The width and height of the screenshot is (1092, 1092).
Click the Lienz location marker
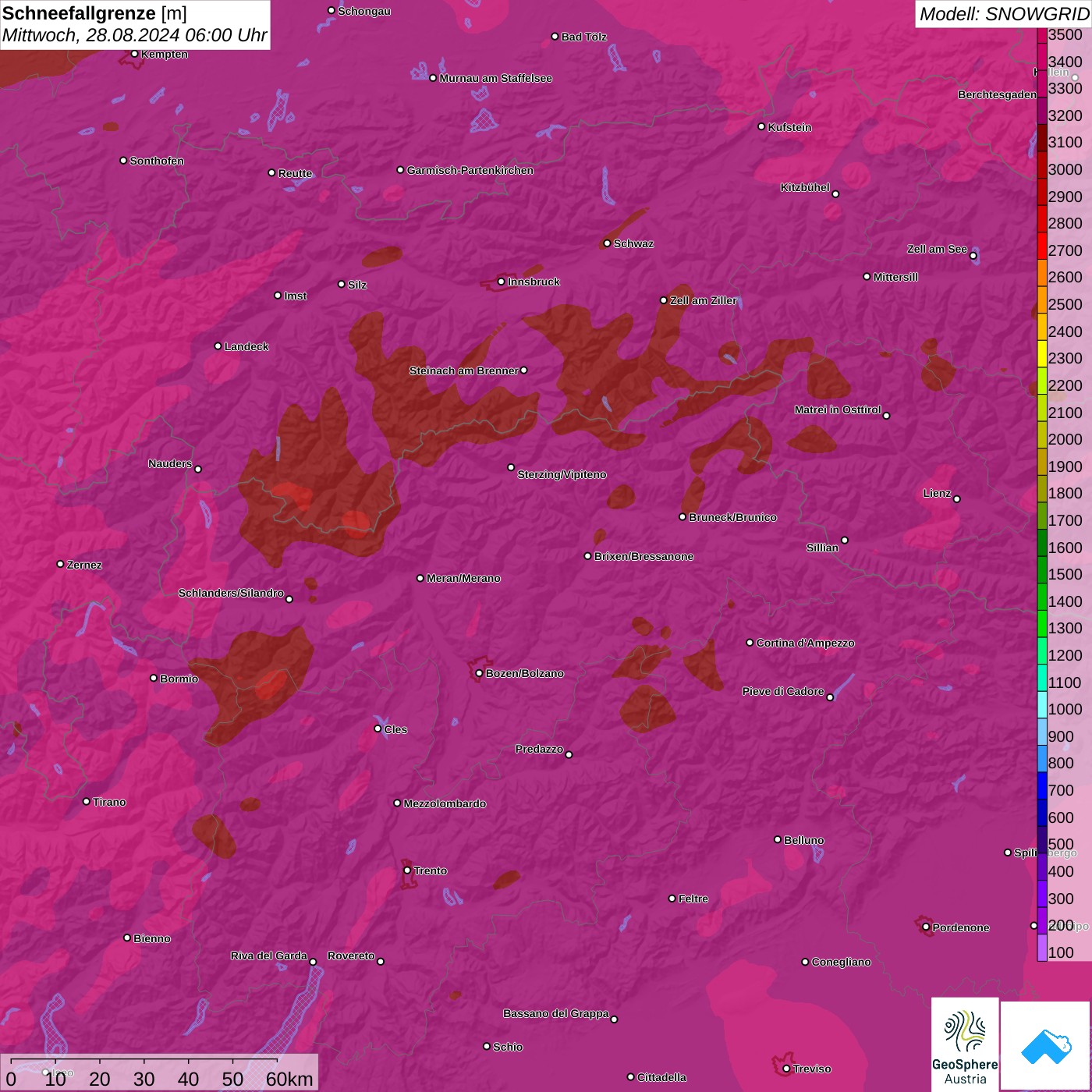point(957,499)
